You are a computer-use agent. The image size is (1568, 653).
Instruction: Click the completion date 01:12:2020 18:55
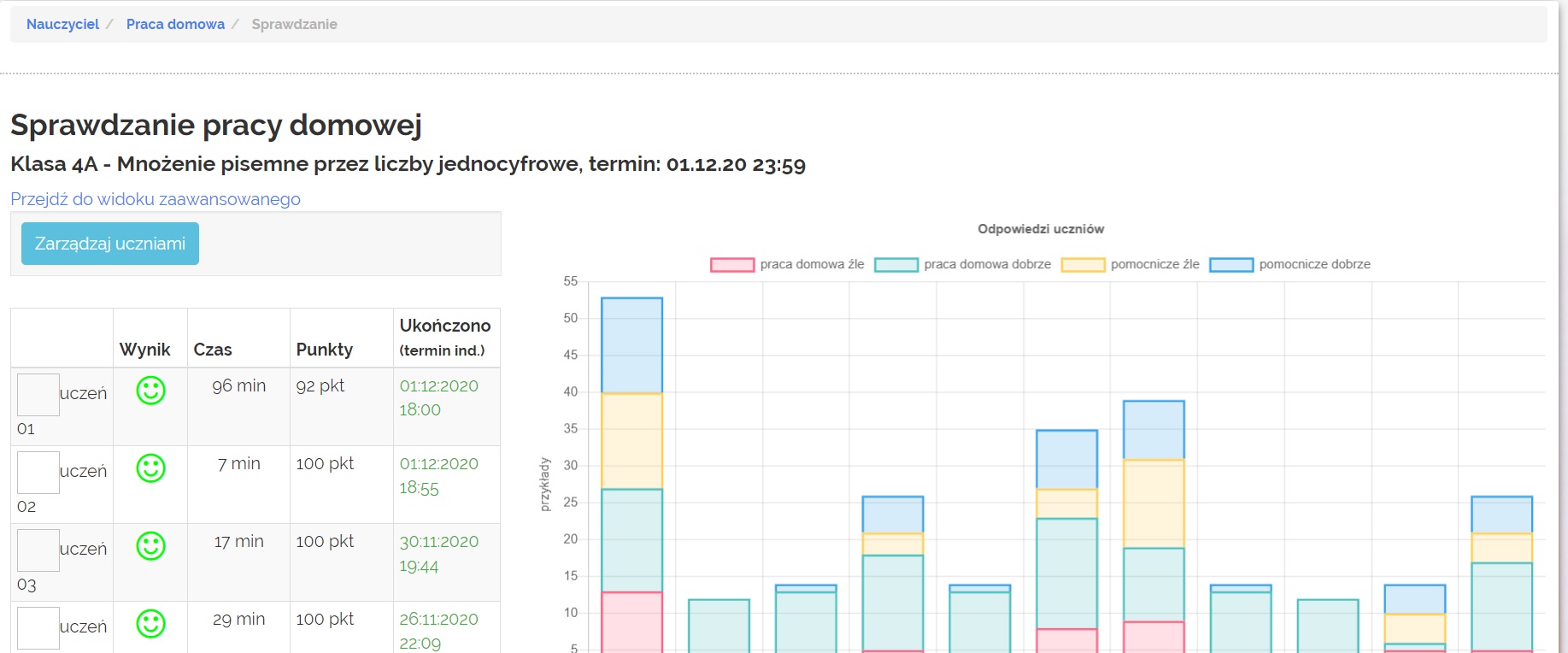(438, 475)
